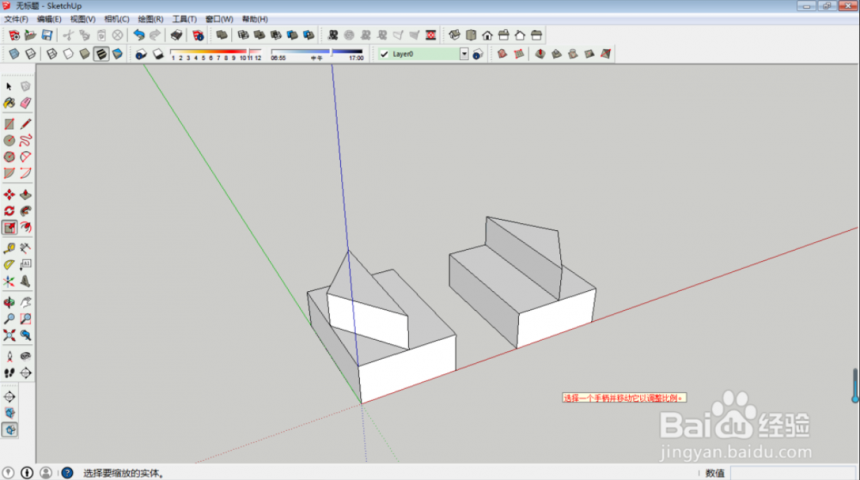Click the blue help question icon in status bar

pyautogui.click(x=67, y=472)
